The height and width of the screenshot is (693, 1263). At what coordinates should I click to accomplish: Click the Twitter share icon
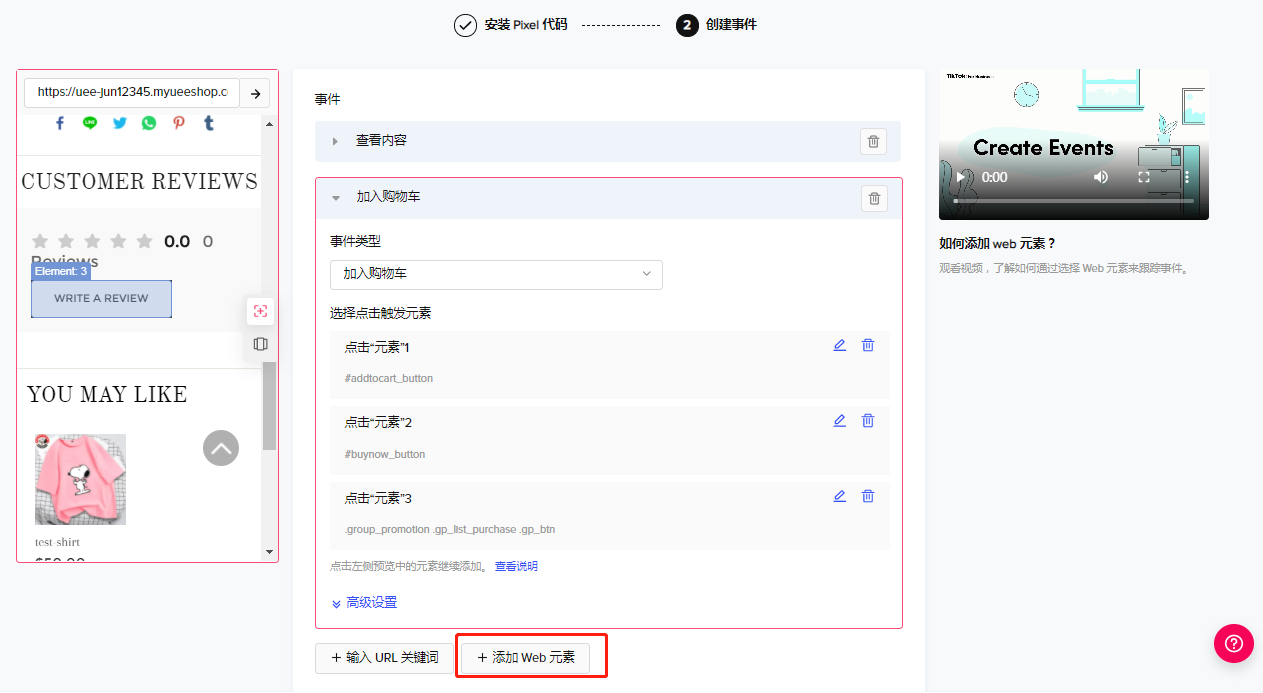pyautogui.click(x=120, y=123)
